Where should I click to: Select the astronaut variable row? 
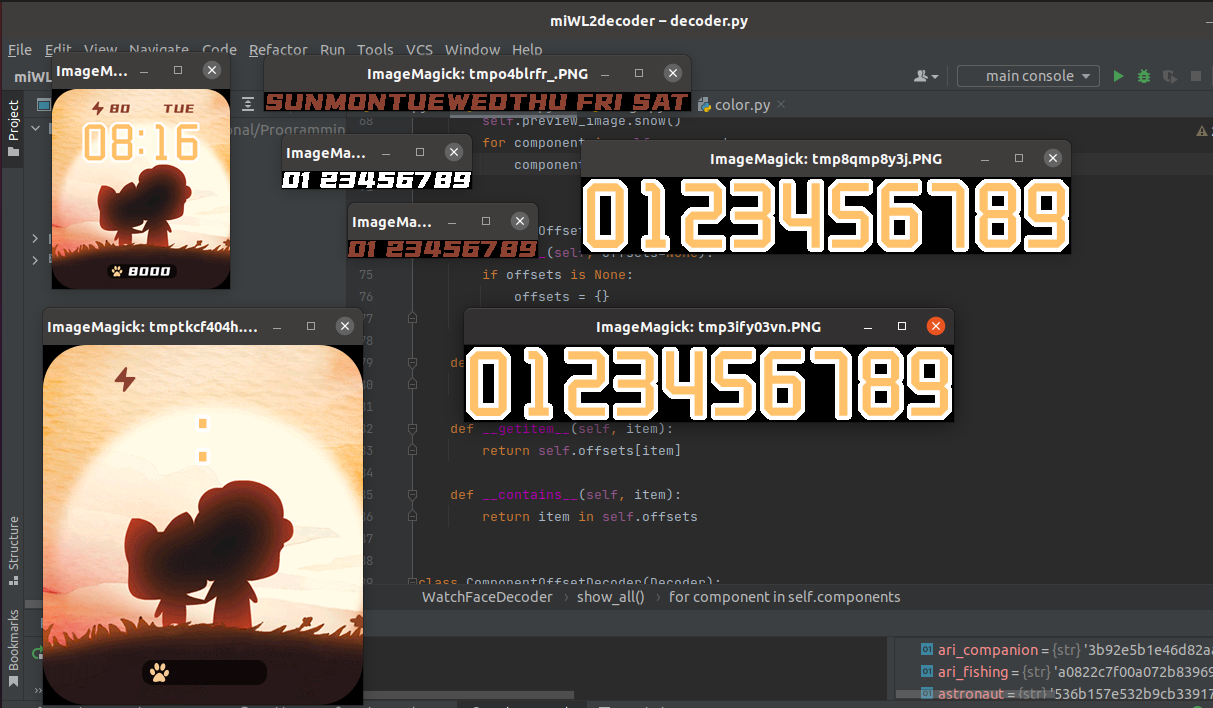pos(1053,692)
